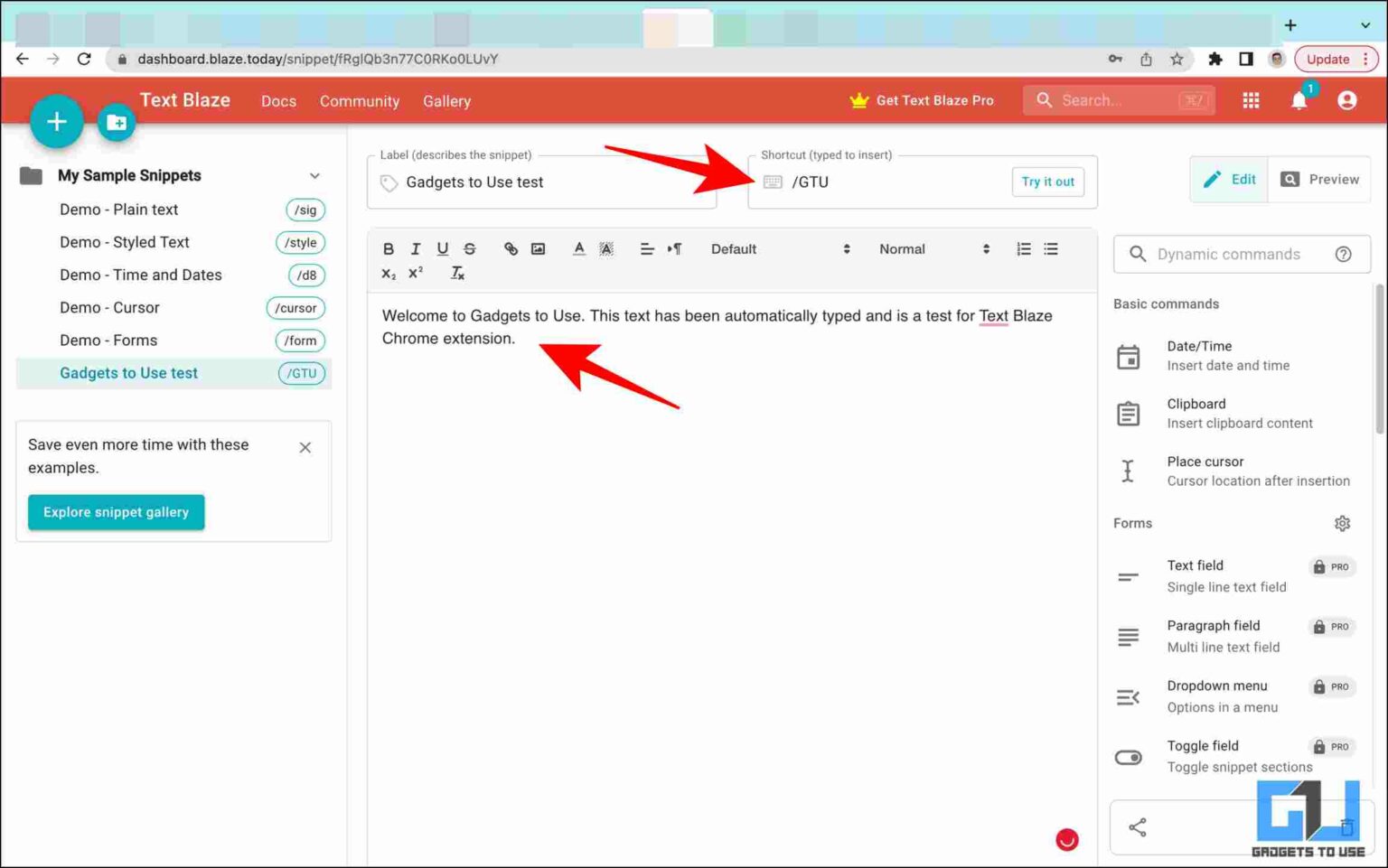Insert an image into the snippet
The width and height of the screenshot is (1388, 868).
pyautogui.click(x=538, y=248)
